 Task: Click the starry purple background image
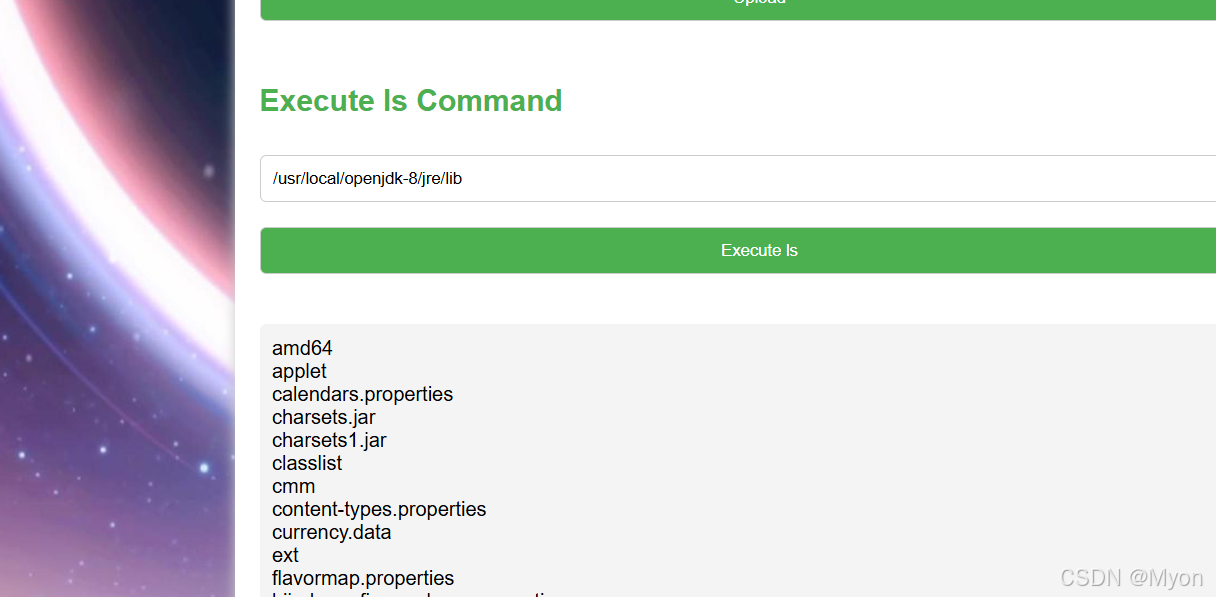click(117, 450)
